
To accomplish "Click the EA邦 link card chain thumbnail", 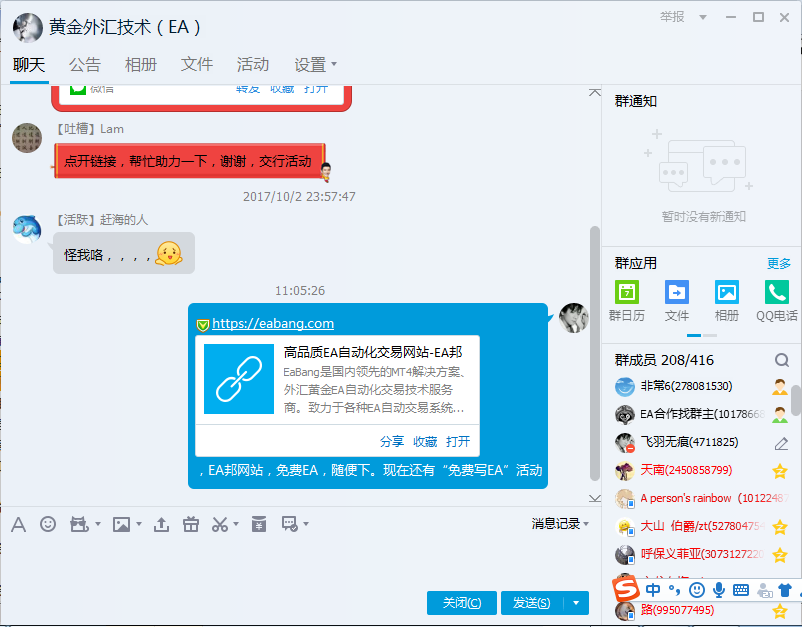I will click(239, 379).
